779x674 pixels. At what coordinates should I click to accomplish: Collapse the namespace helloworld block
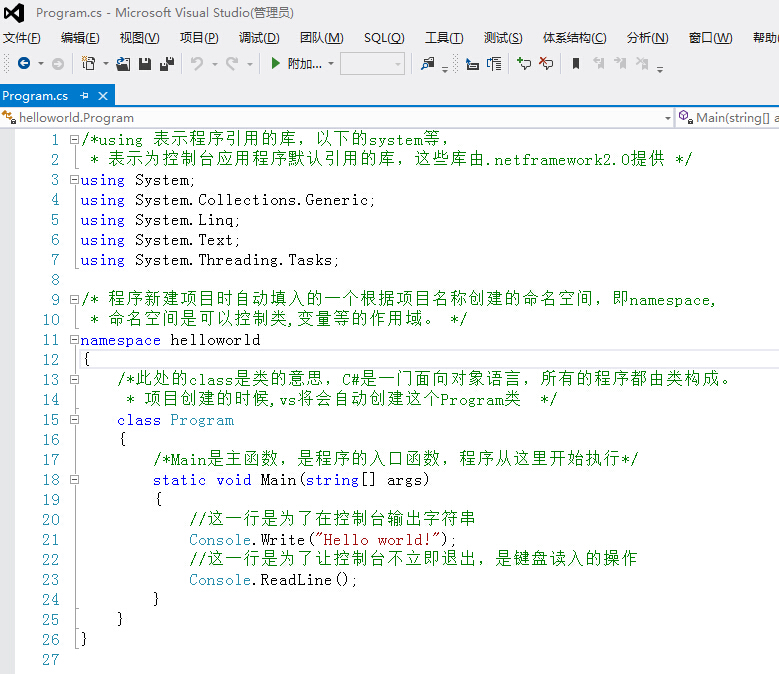74,340
